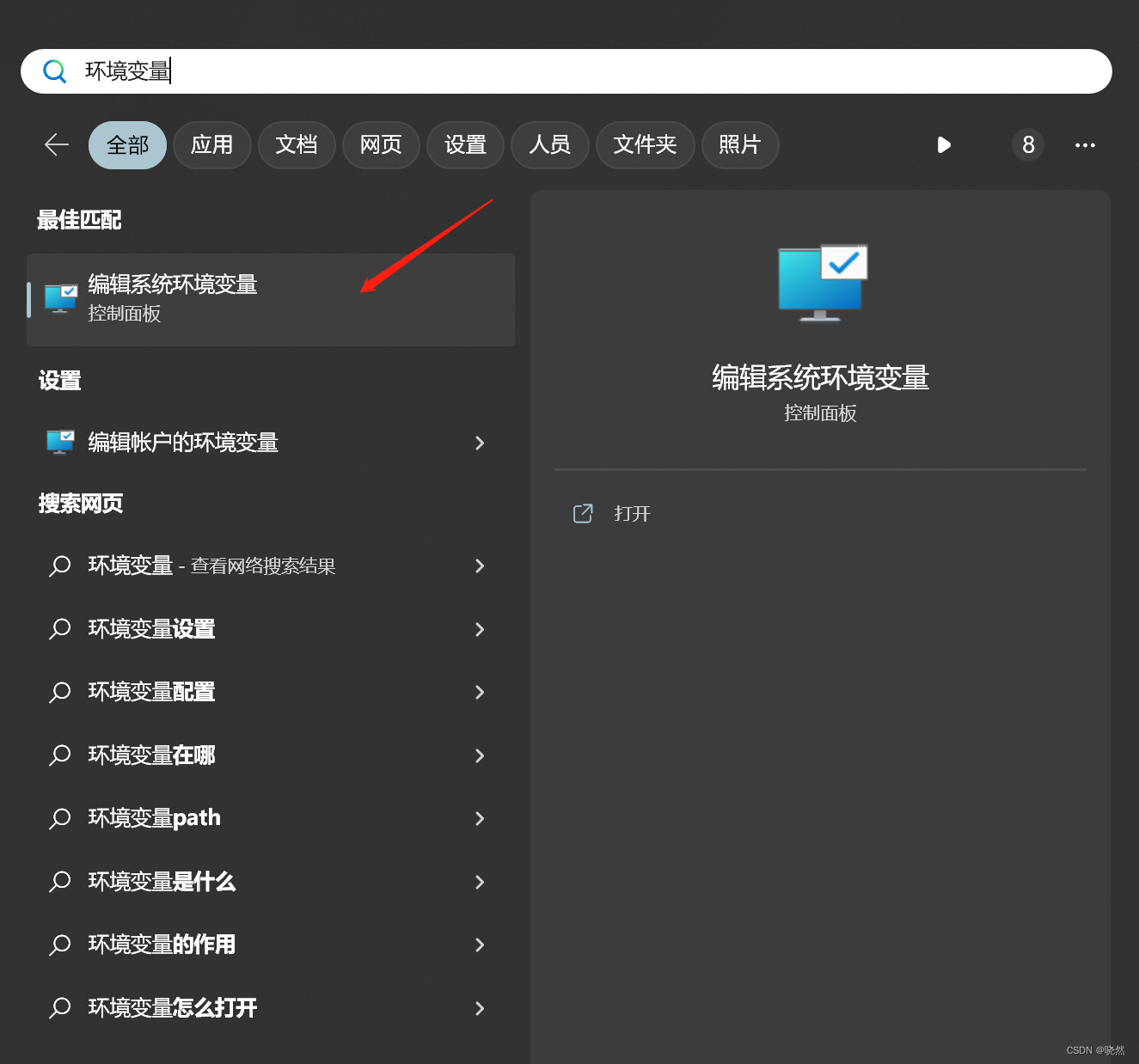Screen dimensions: 1139x1064
Task: Expand 环境变量设置 web suggestion chevron
Action: click(x=480, y=629)
